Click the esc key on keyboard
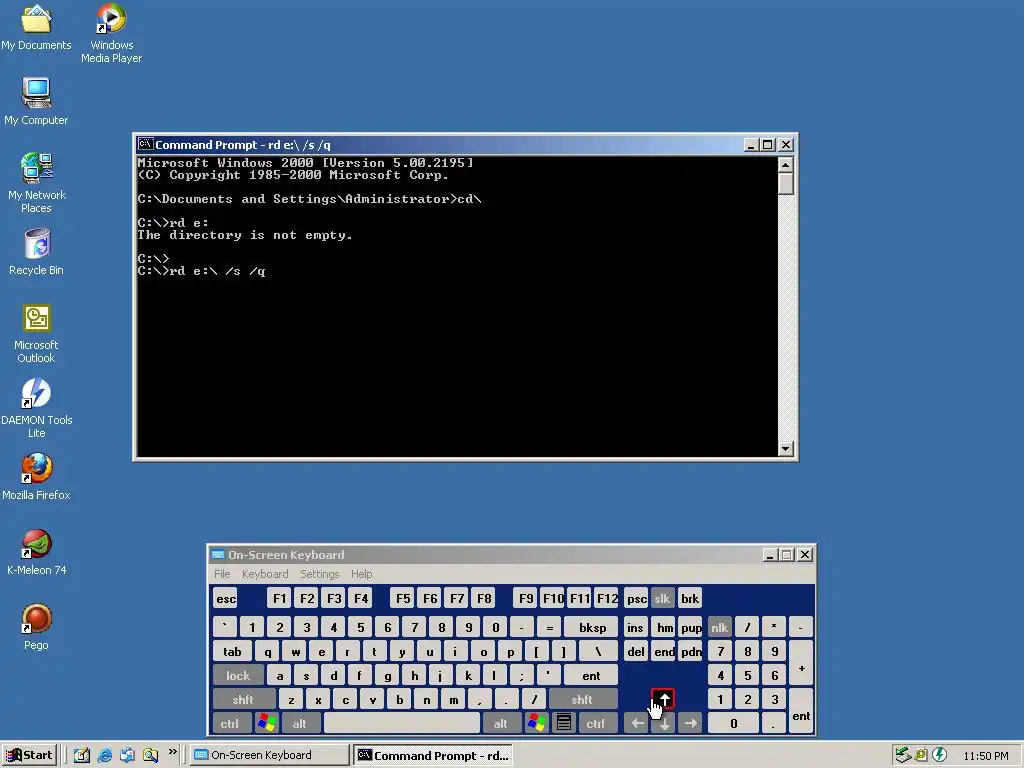Viewport: 1024px width, 768px height. click(x=226, y=598)
